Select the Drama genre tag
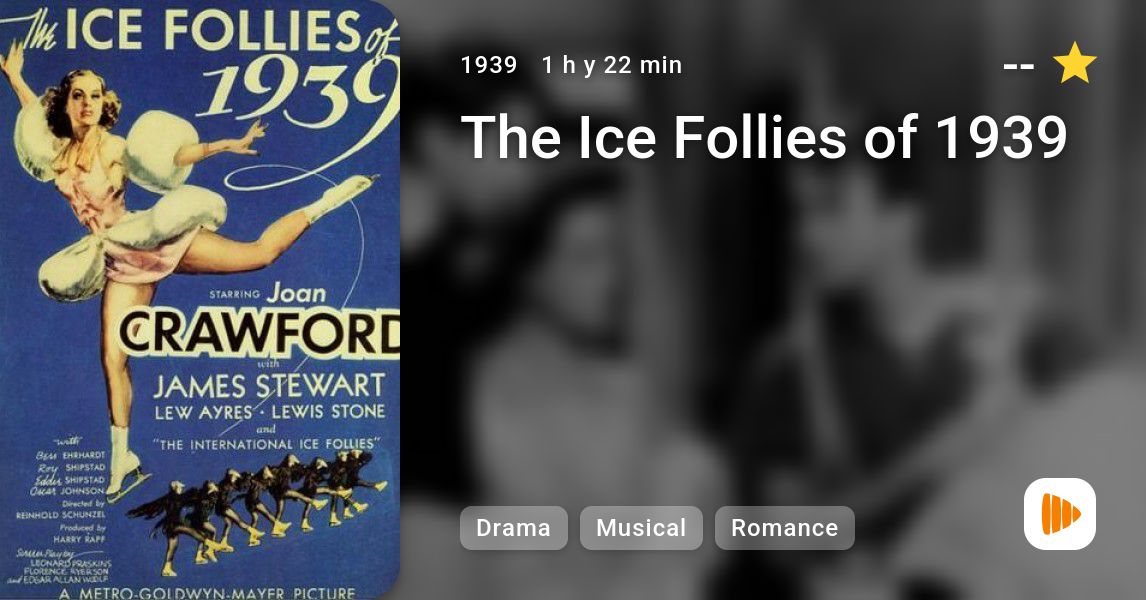1146x600 pixels. tap(514, 528)
